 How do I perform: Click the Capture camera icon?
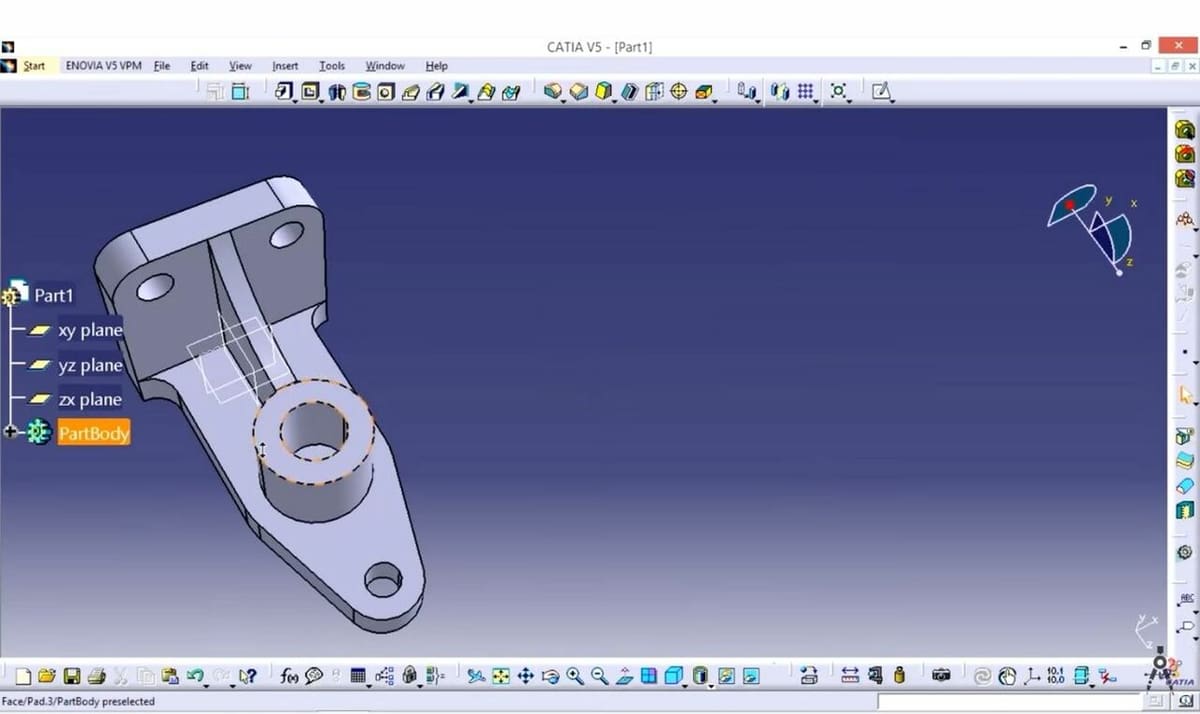coord(941,676)
